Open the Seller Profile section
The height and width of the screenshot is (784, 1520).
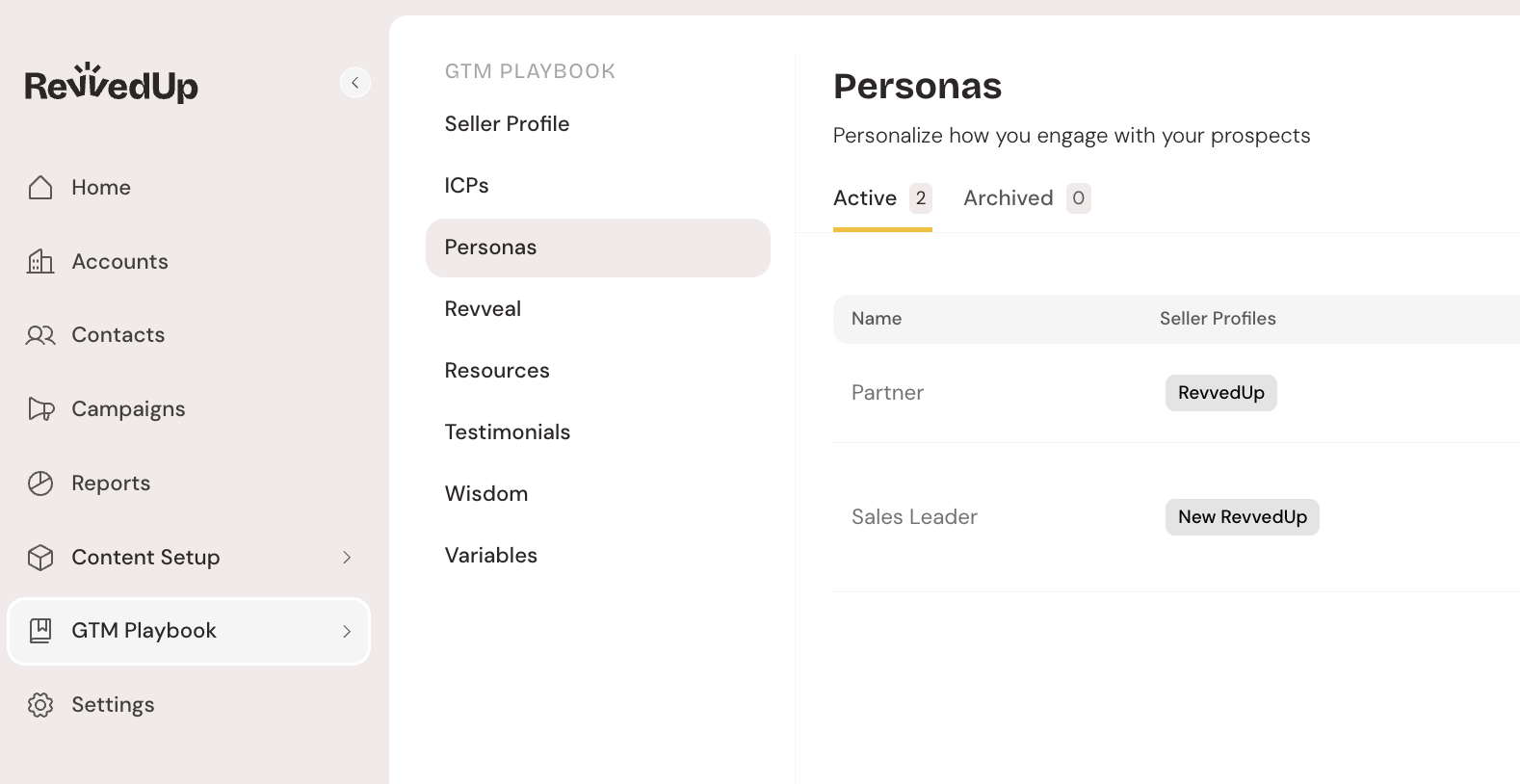pyautogui.click(x=507, y=124)
